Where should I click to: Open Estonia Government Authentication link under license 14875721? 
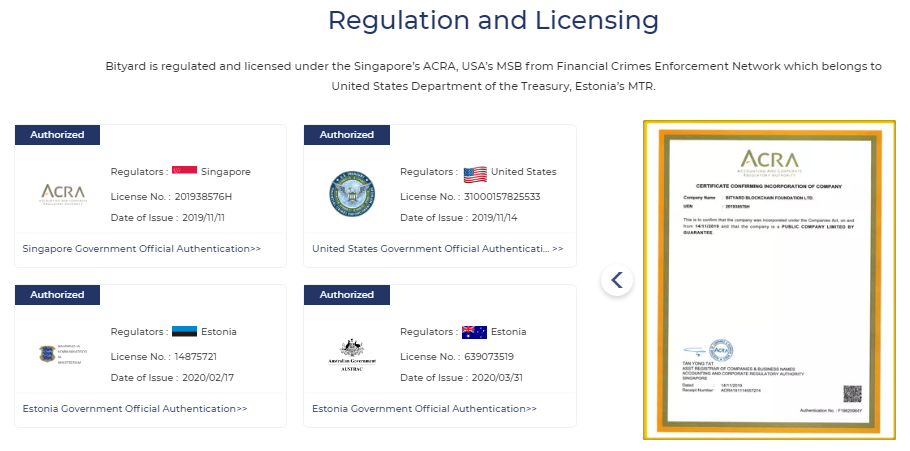click(x=135, y=409)
